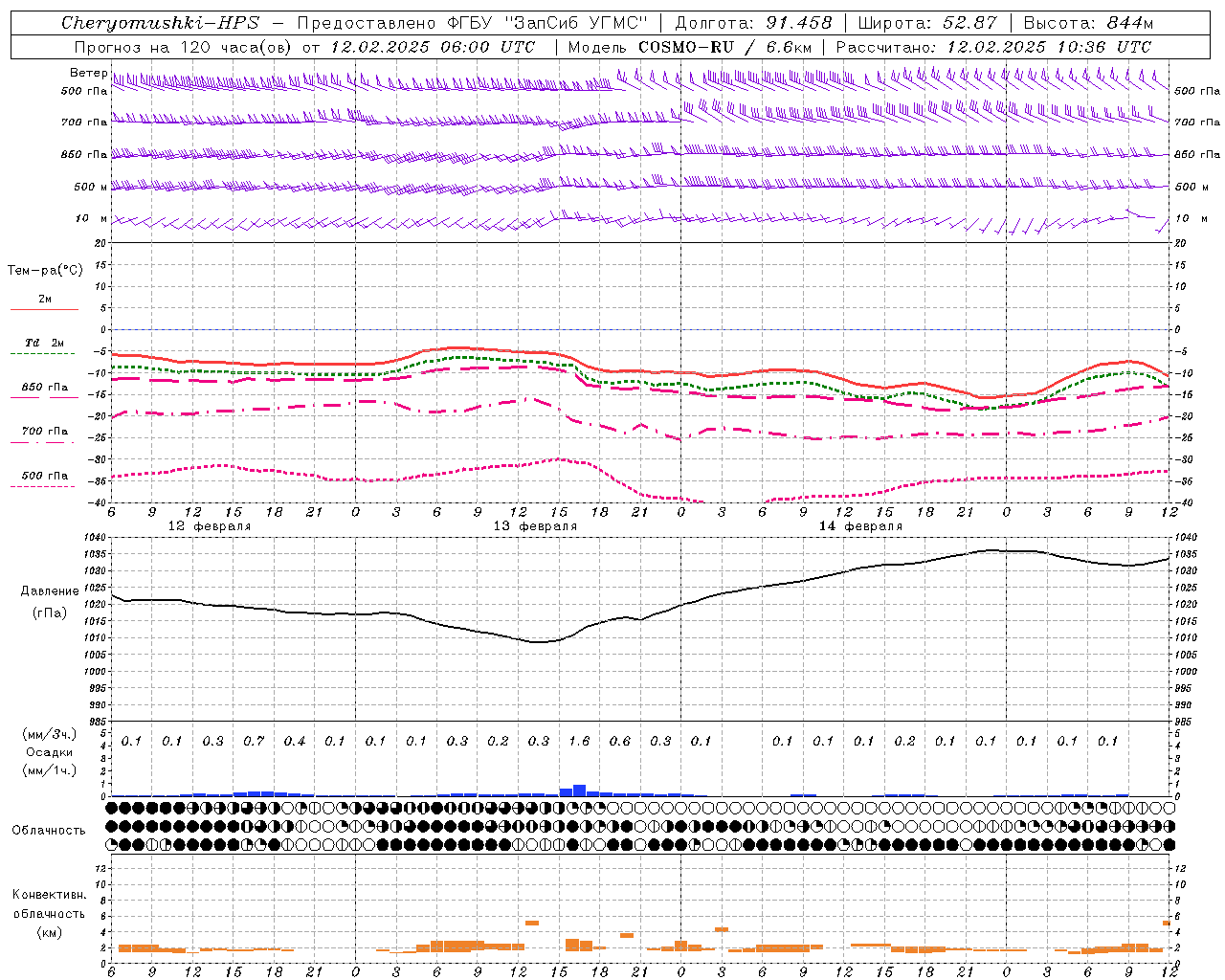Select the 0.4 three-hour precipitation value
The image size is (1225, 980).
294,741
